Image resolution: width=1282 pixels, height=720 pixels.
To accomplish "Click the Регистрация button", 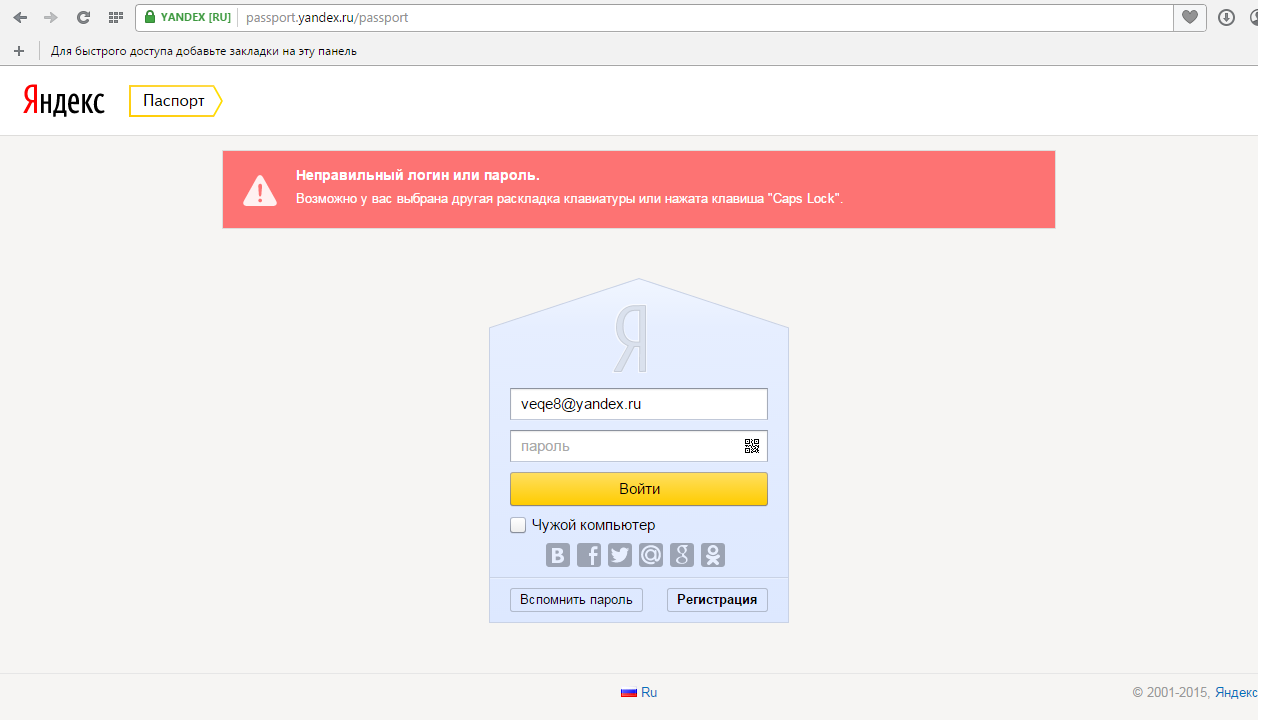I will pos(717,600).
